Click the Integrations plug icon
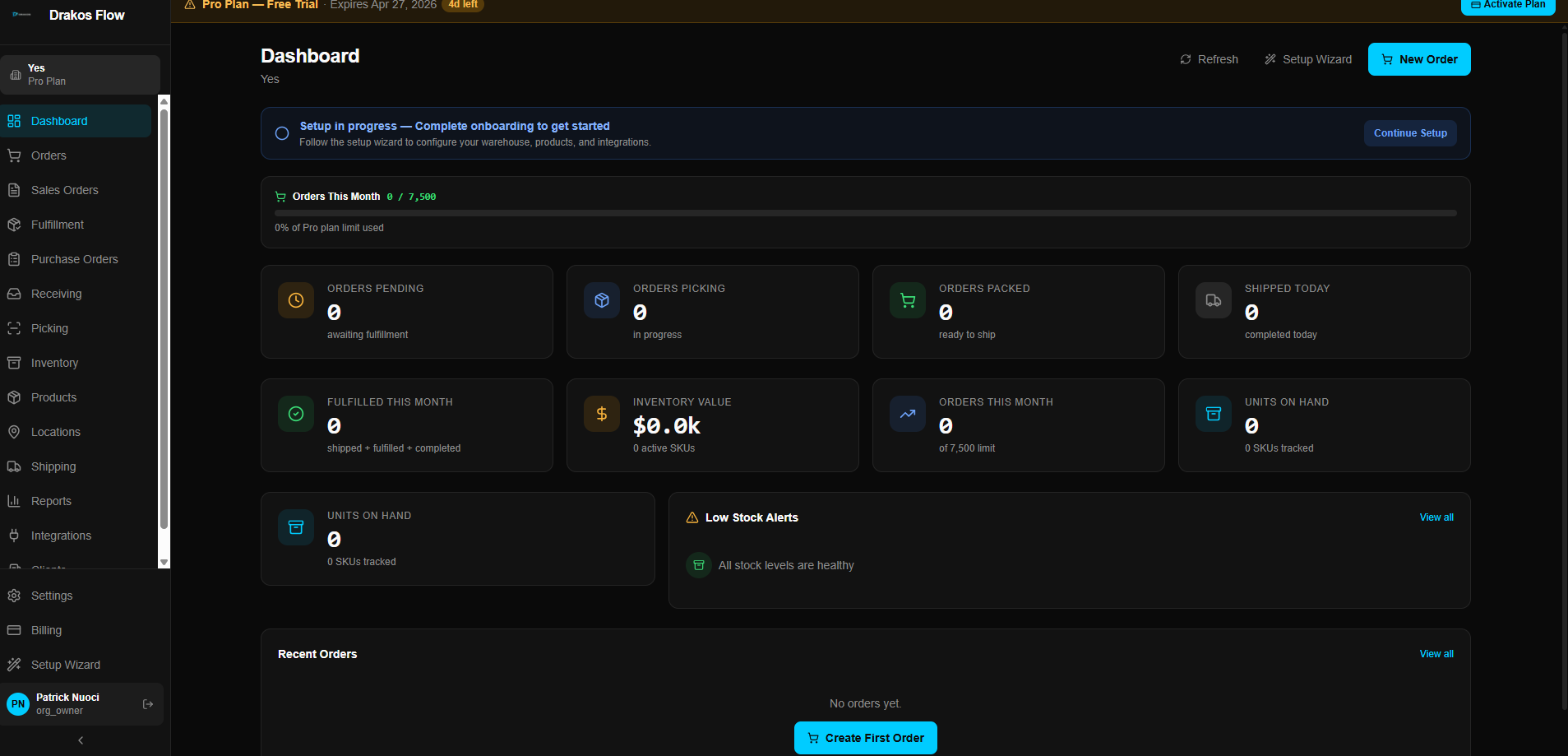This screenshot has width=1568, height=756. 14,536
